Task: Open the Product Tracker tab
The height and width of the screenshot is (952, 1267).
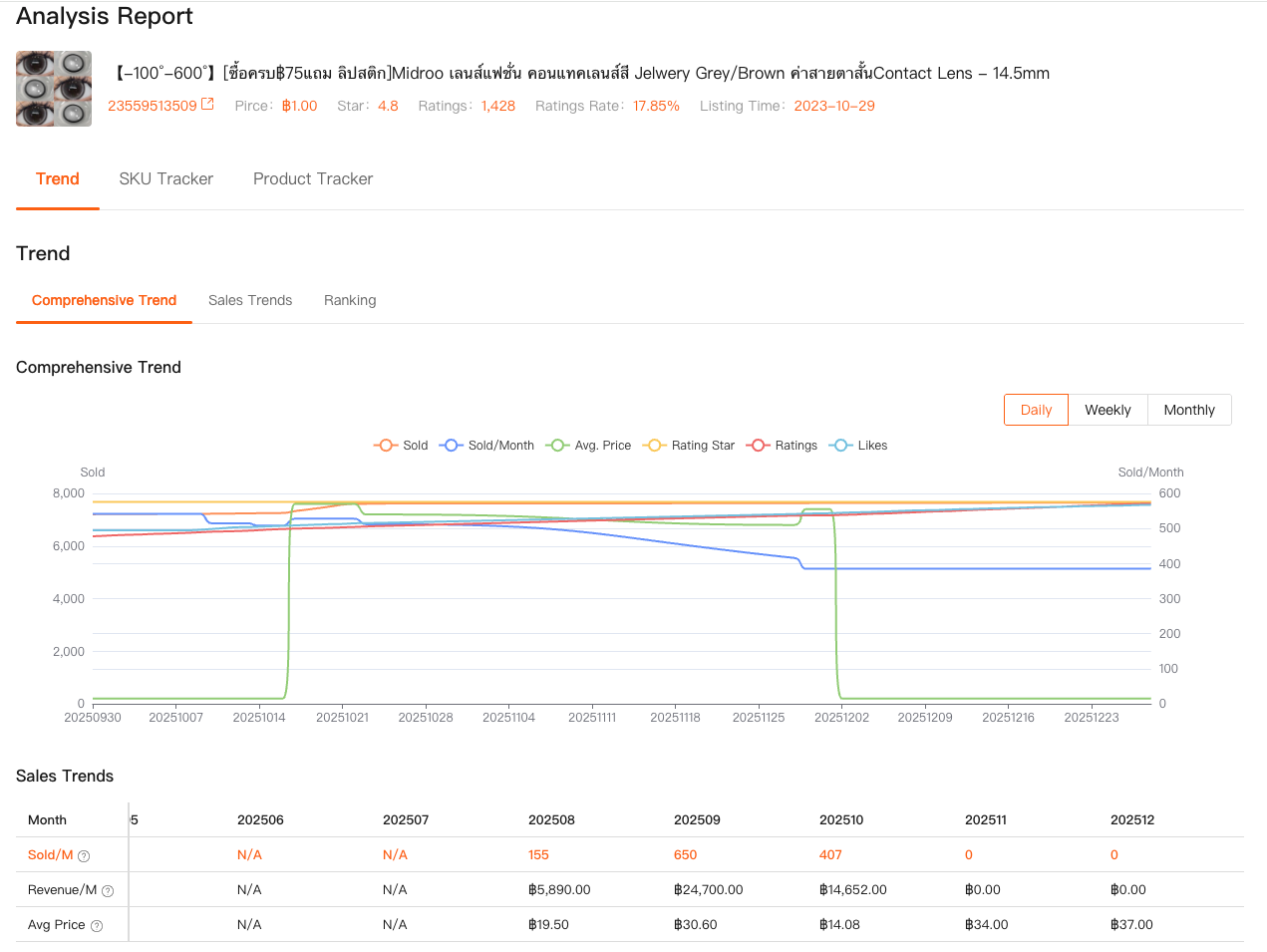Action: [313, 179]
